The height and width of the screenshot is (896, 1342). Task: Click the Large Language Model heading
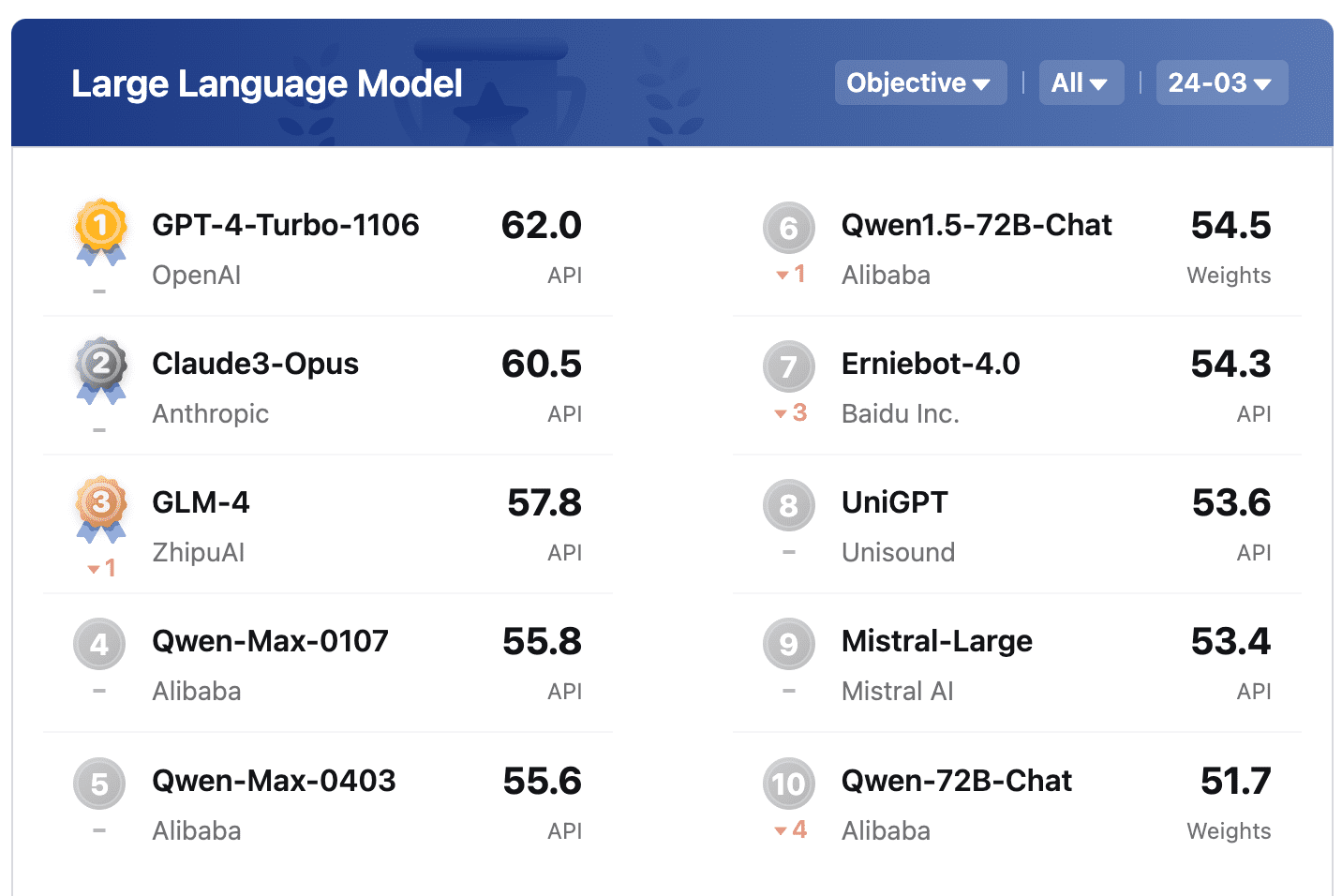[x=267, y=83]
